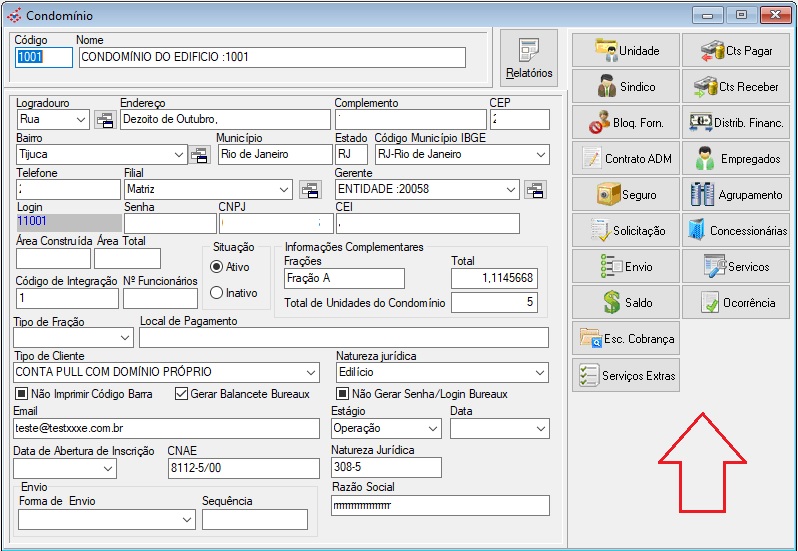The image size is (798, 551).
Task: Open the Unidade module button
Action: click(x=625, y=51)
